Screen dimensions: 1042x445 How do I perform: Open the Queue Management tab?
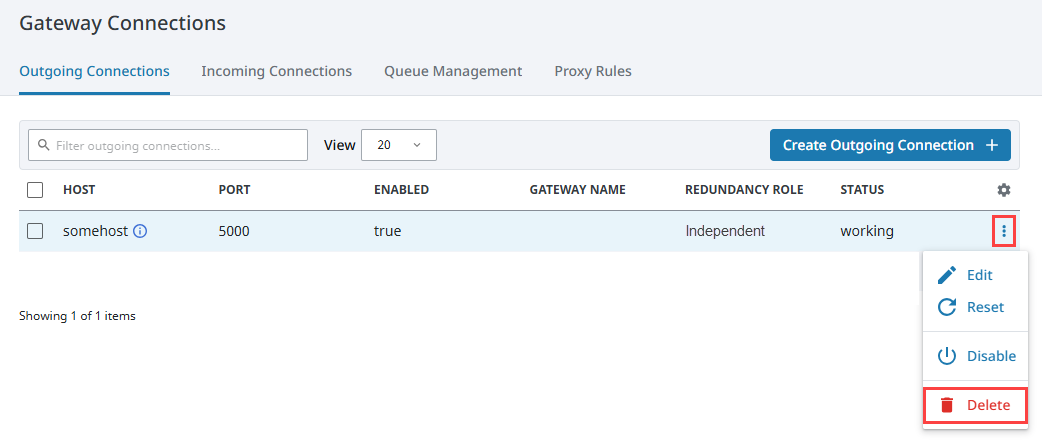[x=453, y=71]
